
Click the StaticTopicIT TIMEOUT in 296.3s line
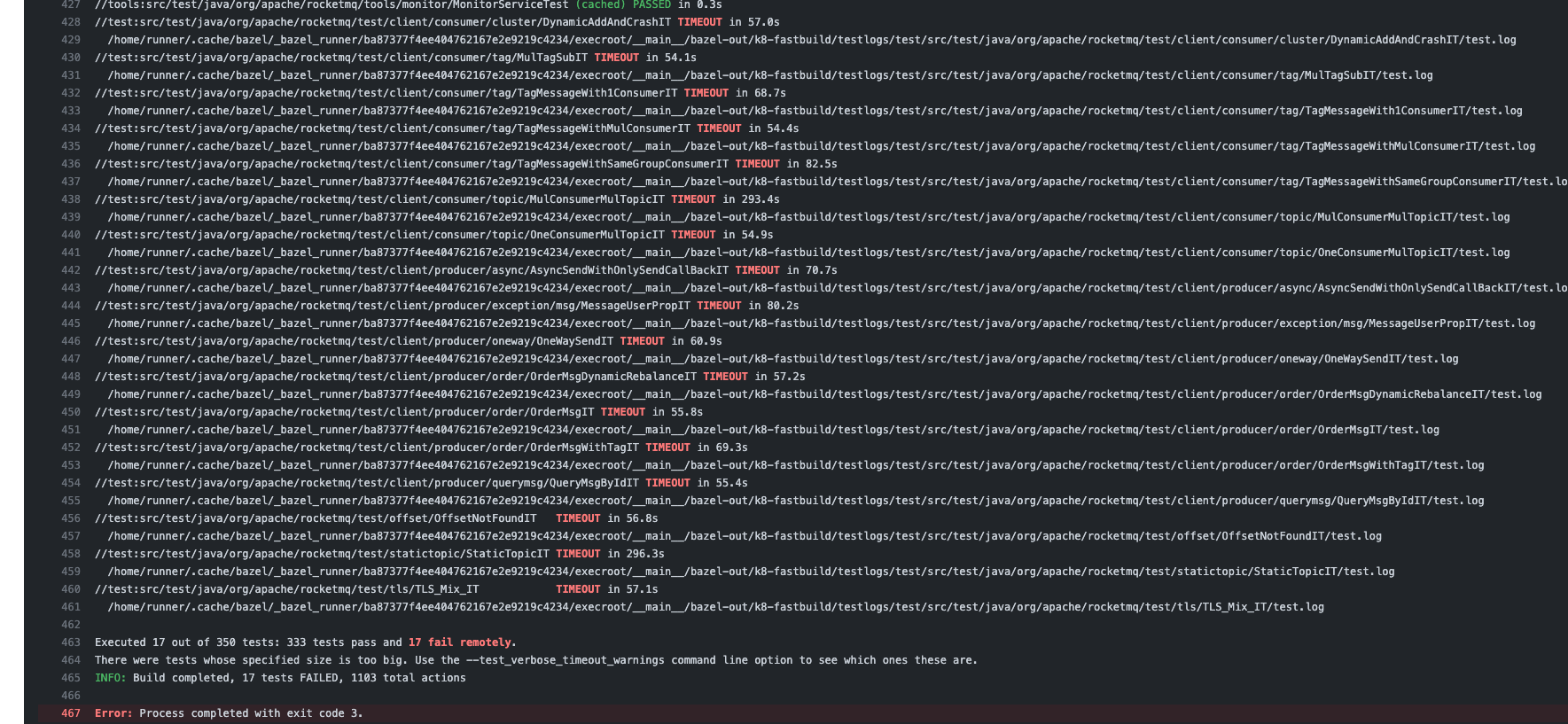pos(379,554)
